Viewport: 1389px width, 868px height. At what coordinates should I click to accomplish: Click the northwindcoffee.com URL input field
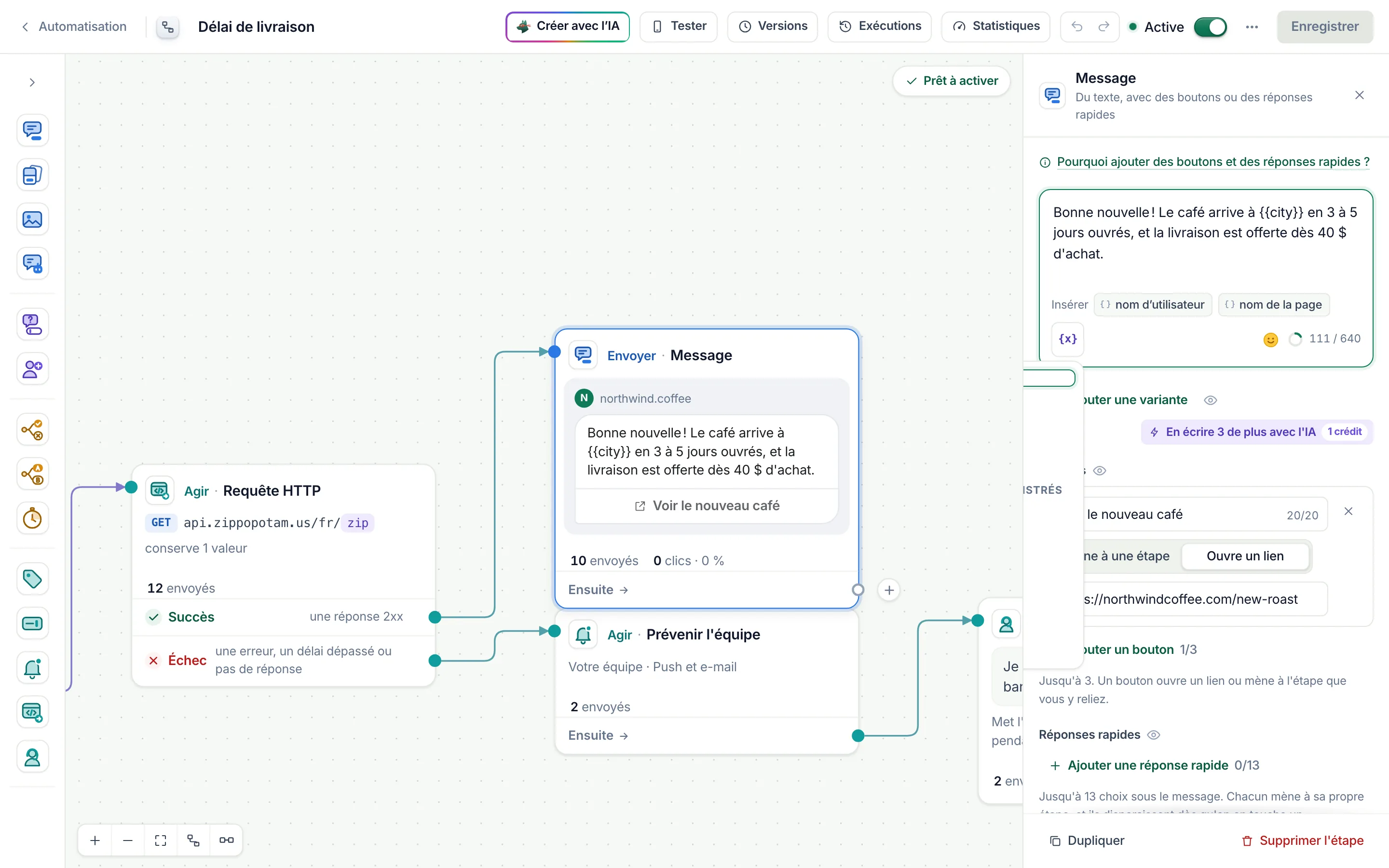click(x=1204, y=599)
